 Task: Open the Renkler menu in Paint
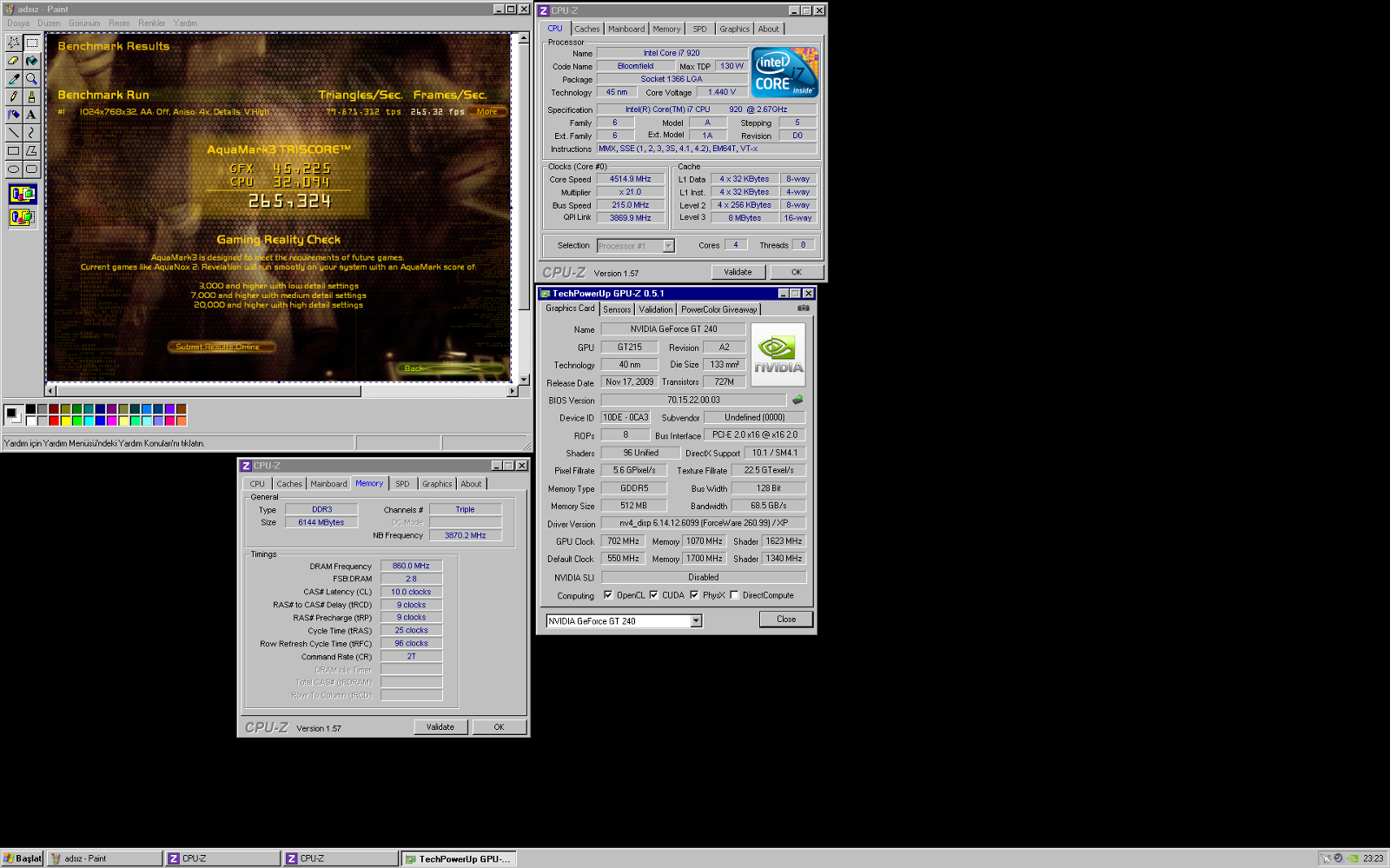[151, 23]
